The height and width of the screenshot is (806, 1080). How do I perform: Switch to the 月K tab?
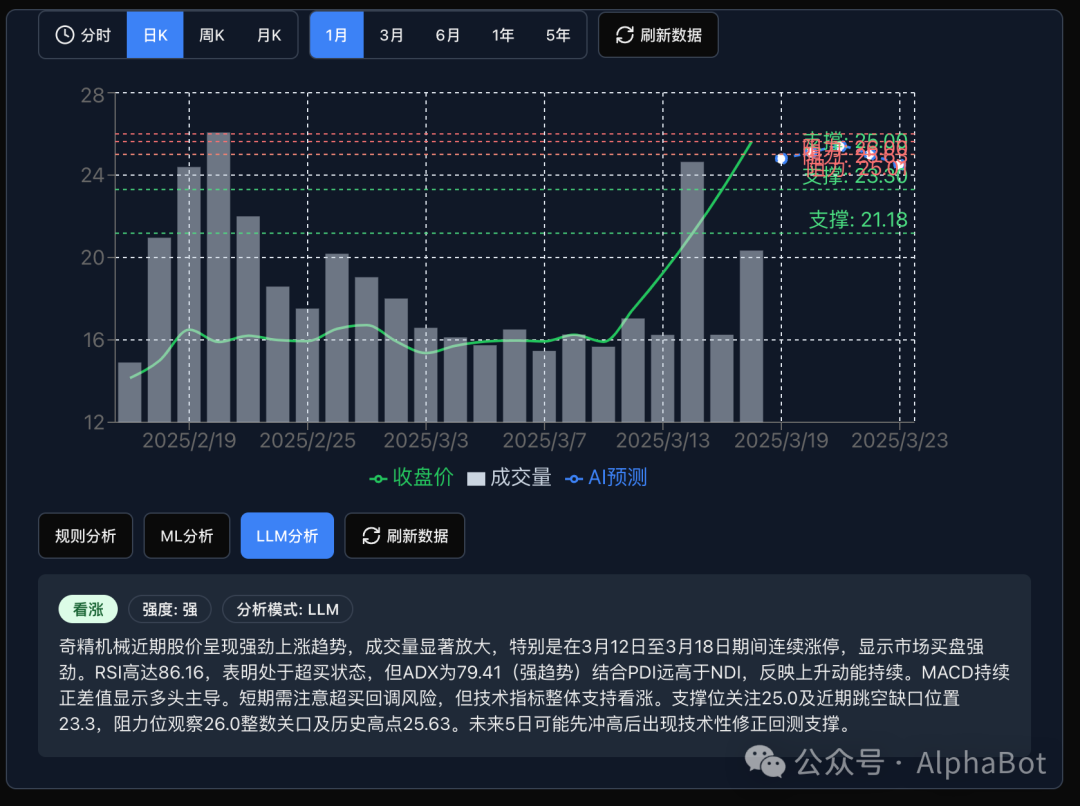click(268, 34)
